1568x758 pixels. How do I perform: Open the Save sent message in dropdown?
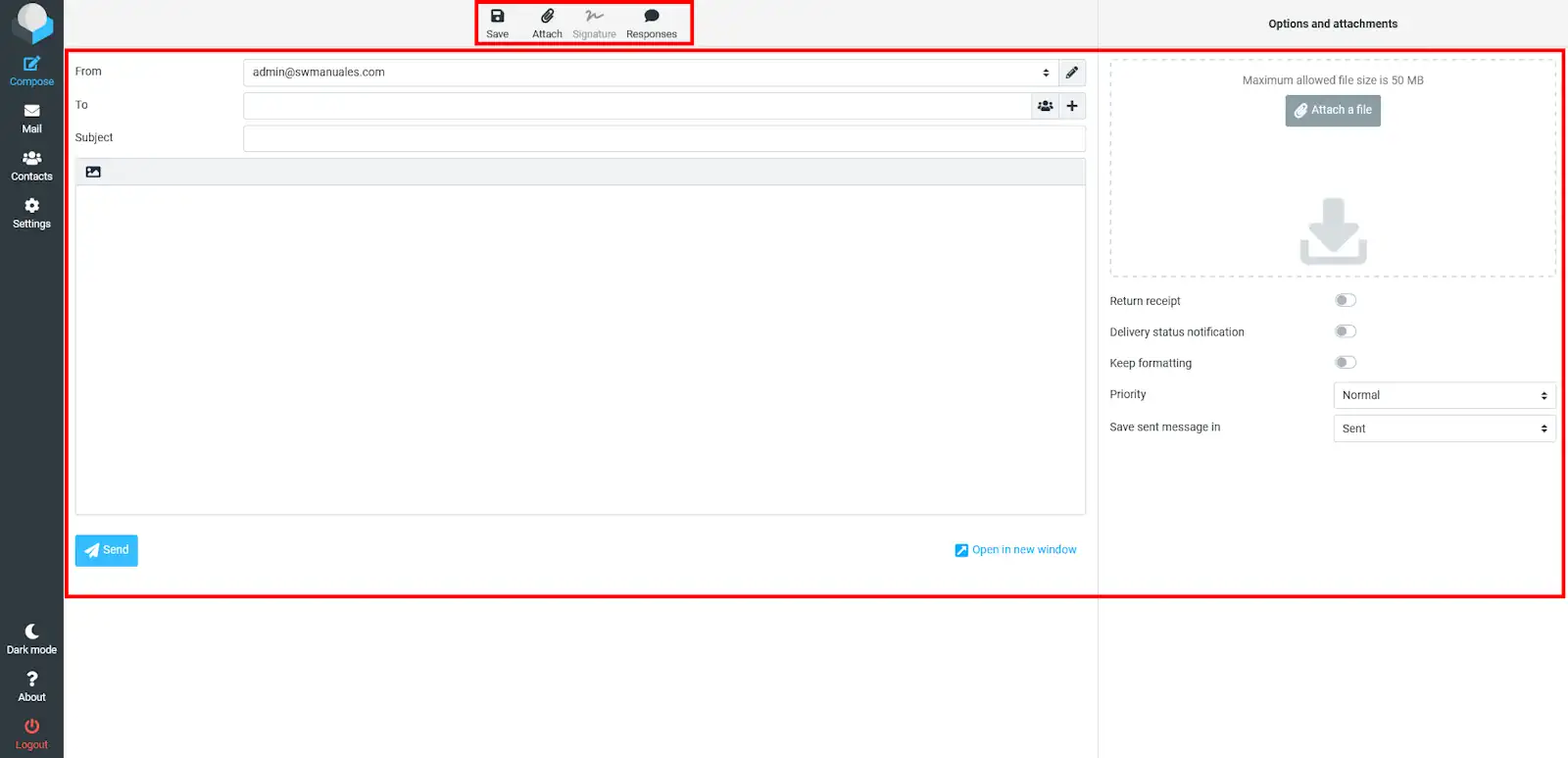pyautogui.click(x=1444, y=429)
